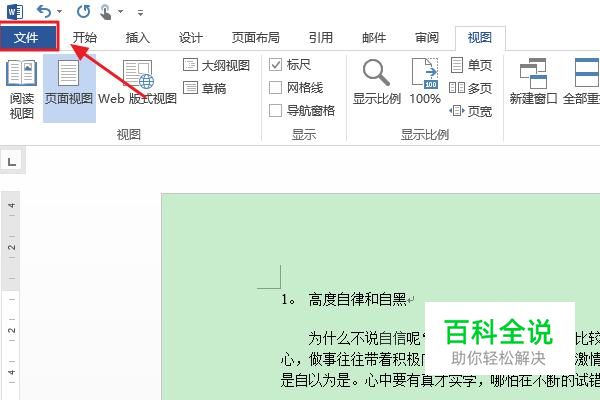This screenshot has width=600, height=400.
Task: Expand the Undo history dropdown arrow
Action: click(x=59, y=11)
